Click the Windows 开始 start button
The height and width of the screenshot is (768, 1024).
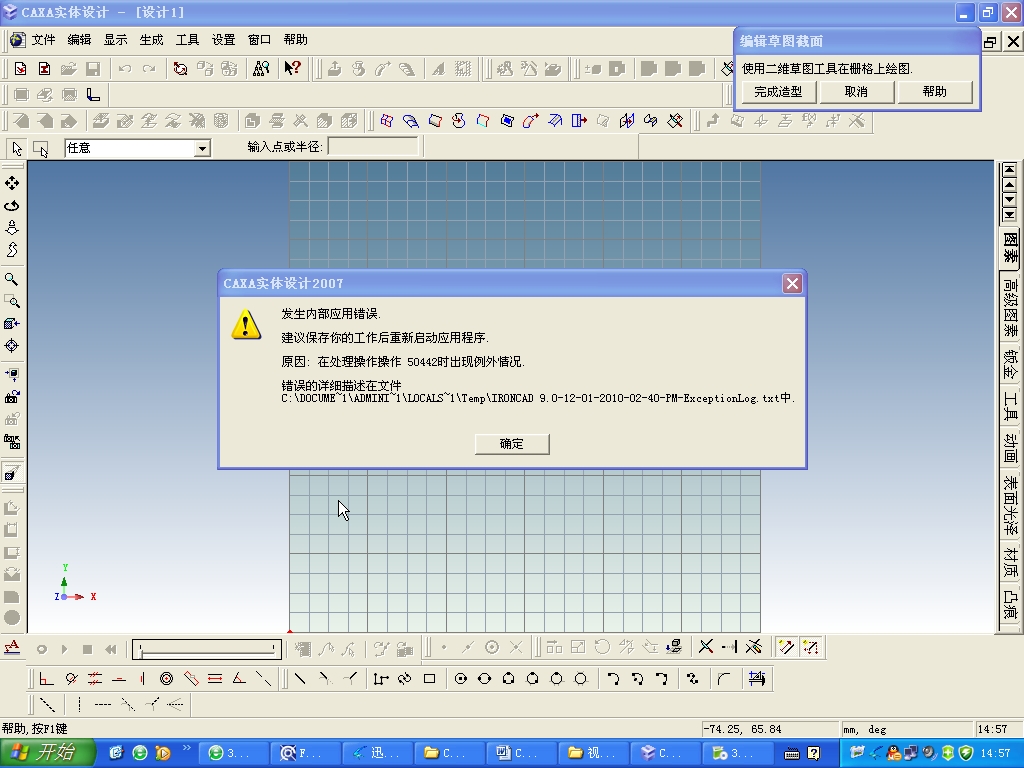[x=47, y=753]
